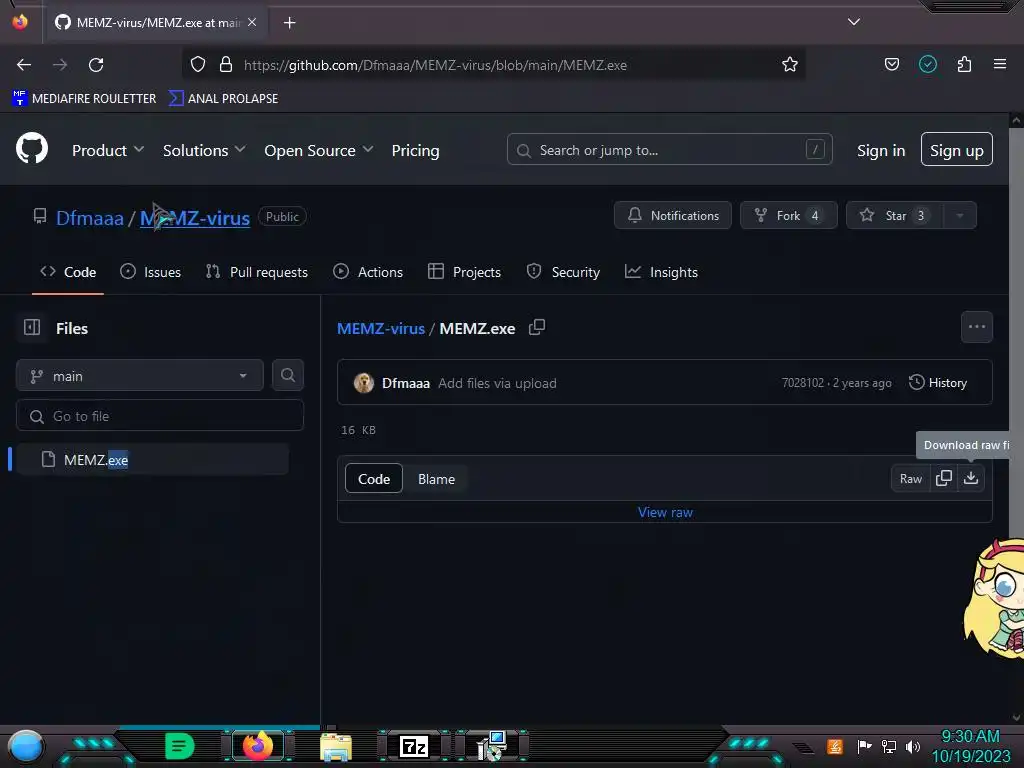Click the Raw button
The image size is (1024, 768).
point(910,479)
